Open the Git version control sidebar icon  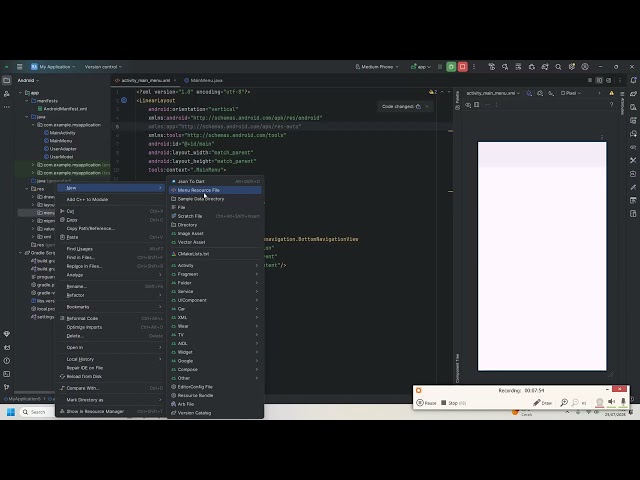(x=7, y=387)
